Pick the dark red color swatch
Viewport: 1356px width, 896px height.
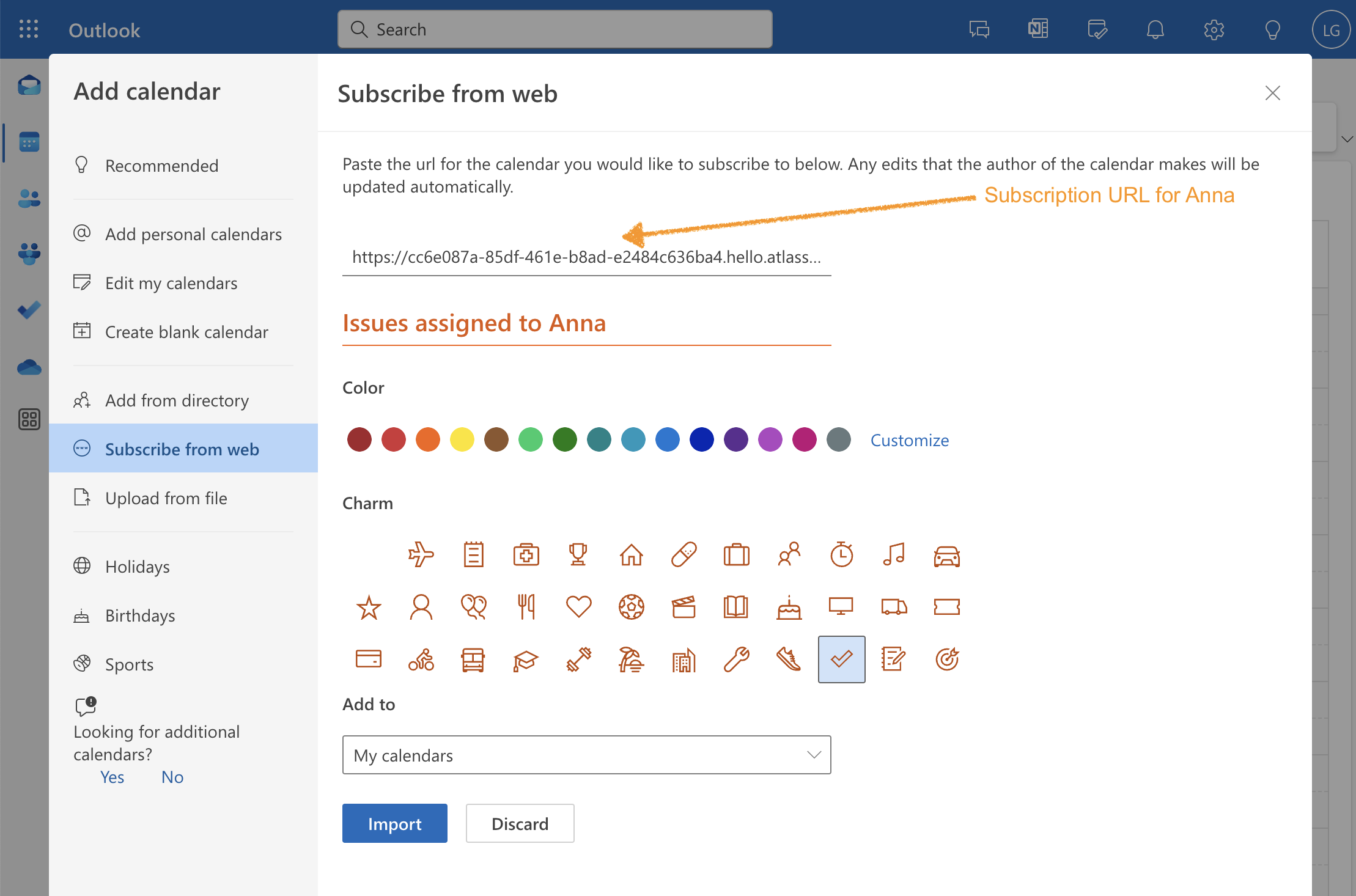point(359,439)
